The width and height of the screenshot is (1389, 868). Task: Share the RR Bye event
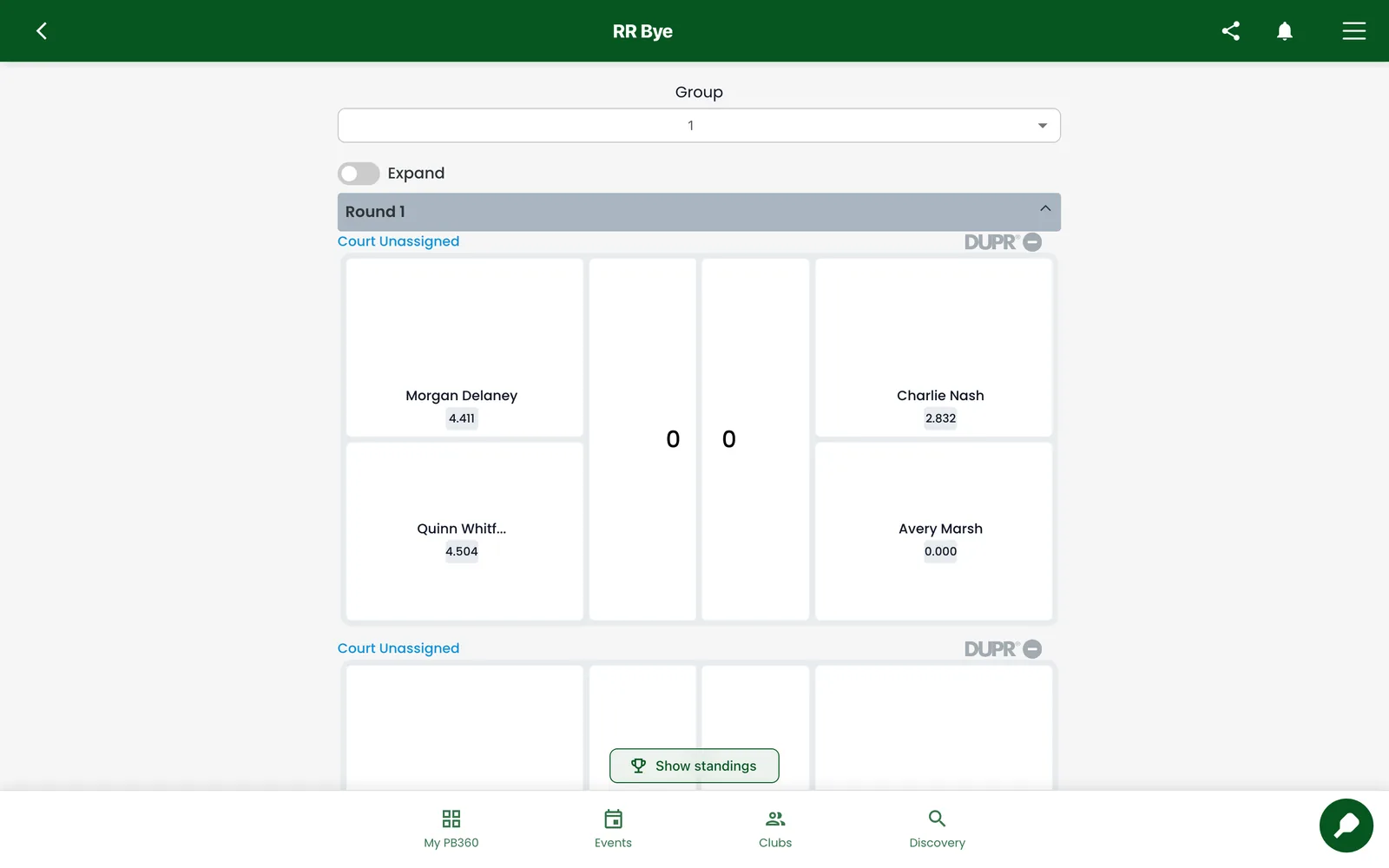(1230, 31)
